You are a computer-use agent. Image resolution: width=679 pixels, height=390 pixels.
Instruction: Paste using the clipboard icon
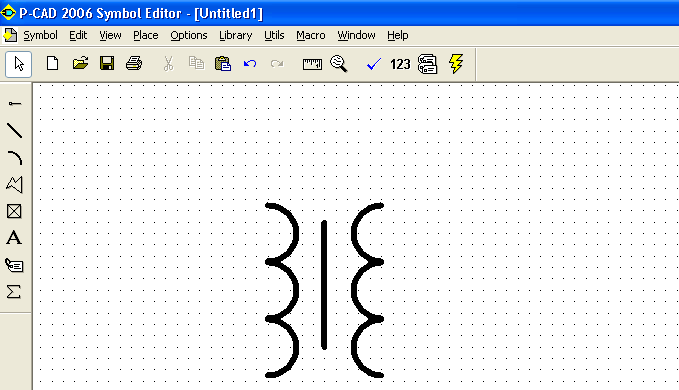[x=223, y=64]
